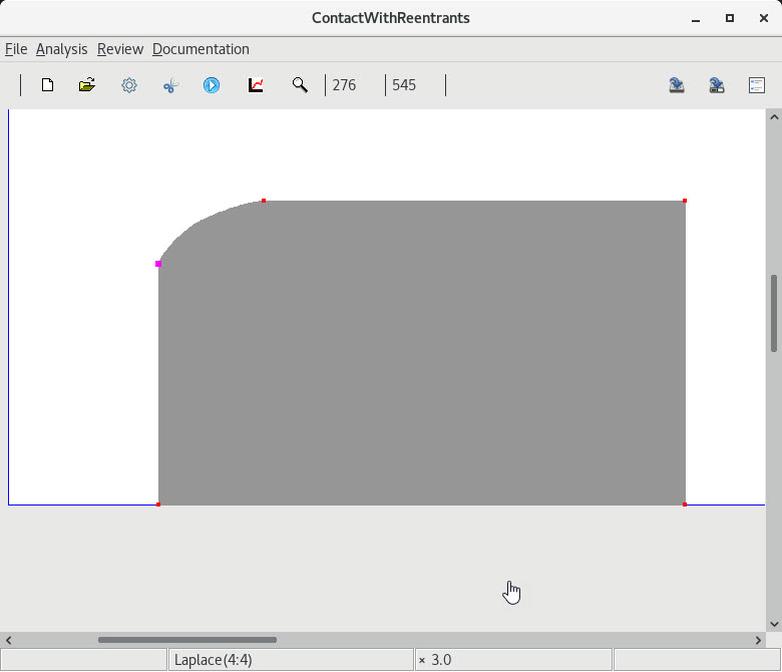Open the graph chart tool
The height and width of the screenshot is (672, 782).
pyautogui.click(x=256, y=86)
